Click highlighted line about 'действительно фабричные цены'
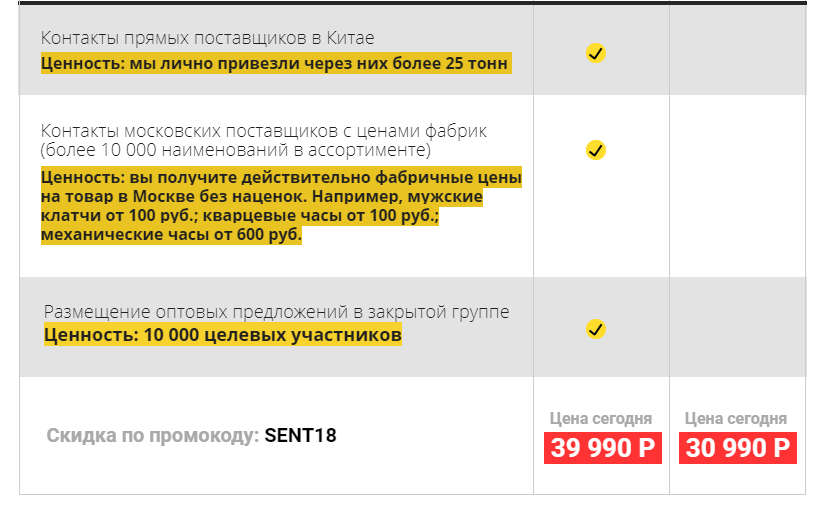This screenshot has height=509, width=820. (281, 178)
